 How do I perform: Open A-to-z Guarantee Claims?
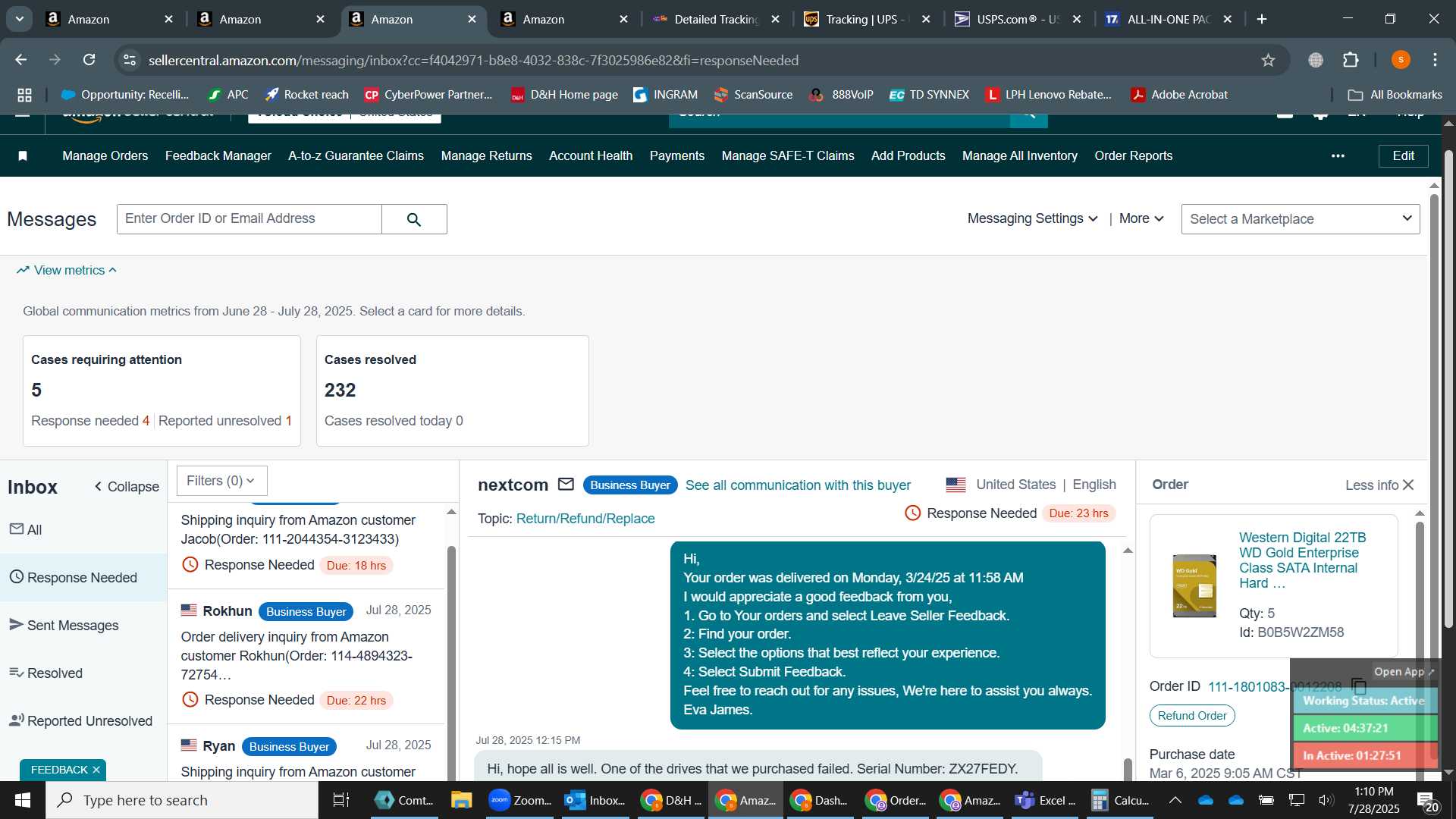tap(356, 155)
